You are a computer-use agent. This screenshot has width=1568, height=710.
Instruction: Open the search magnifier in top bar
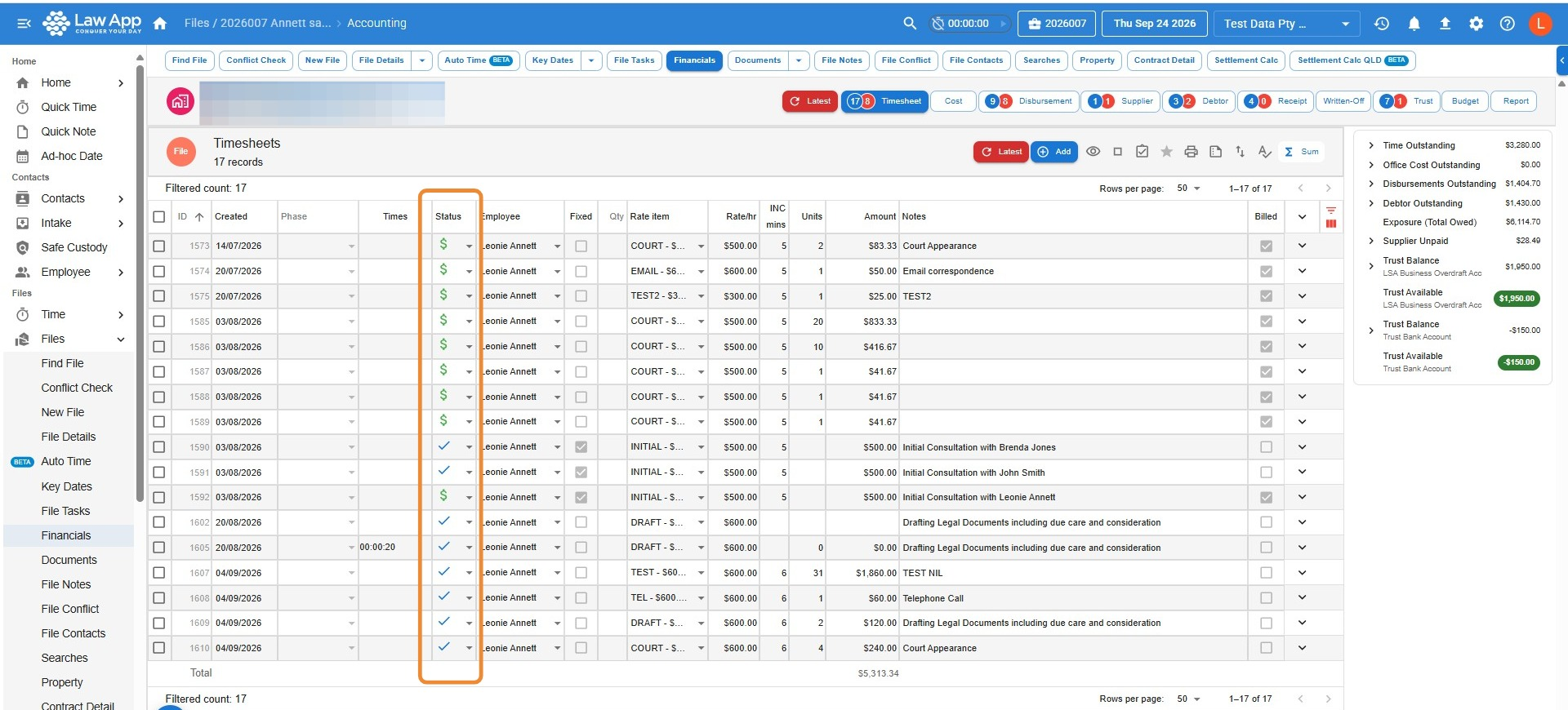click(x=910, y=24)
